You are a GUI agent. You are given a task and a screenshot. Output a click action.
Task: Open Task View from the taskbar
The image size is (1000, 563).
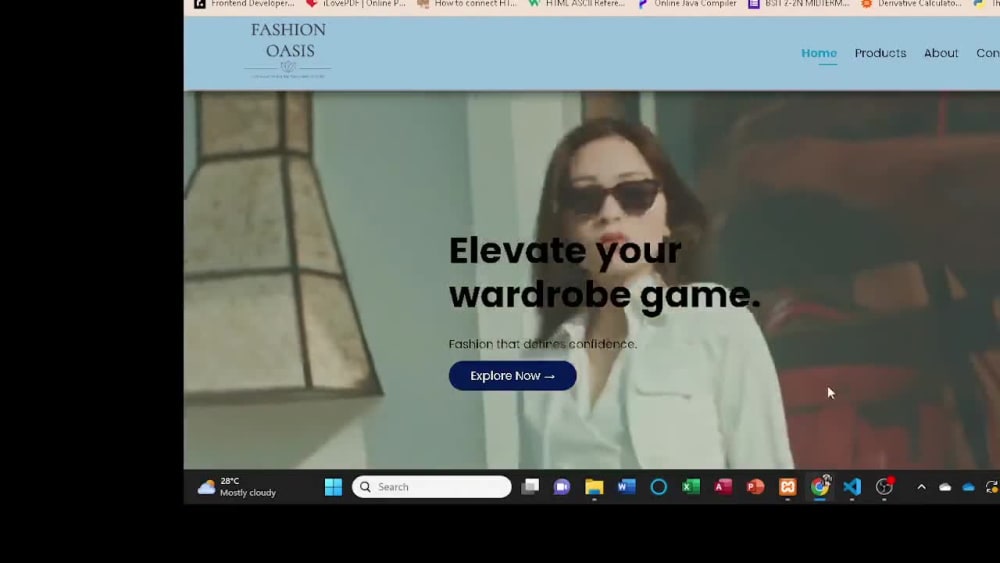coord(530,487)
